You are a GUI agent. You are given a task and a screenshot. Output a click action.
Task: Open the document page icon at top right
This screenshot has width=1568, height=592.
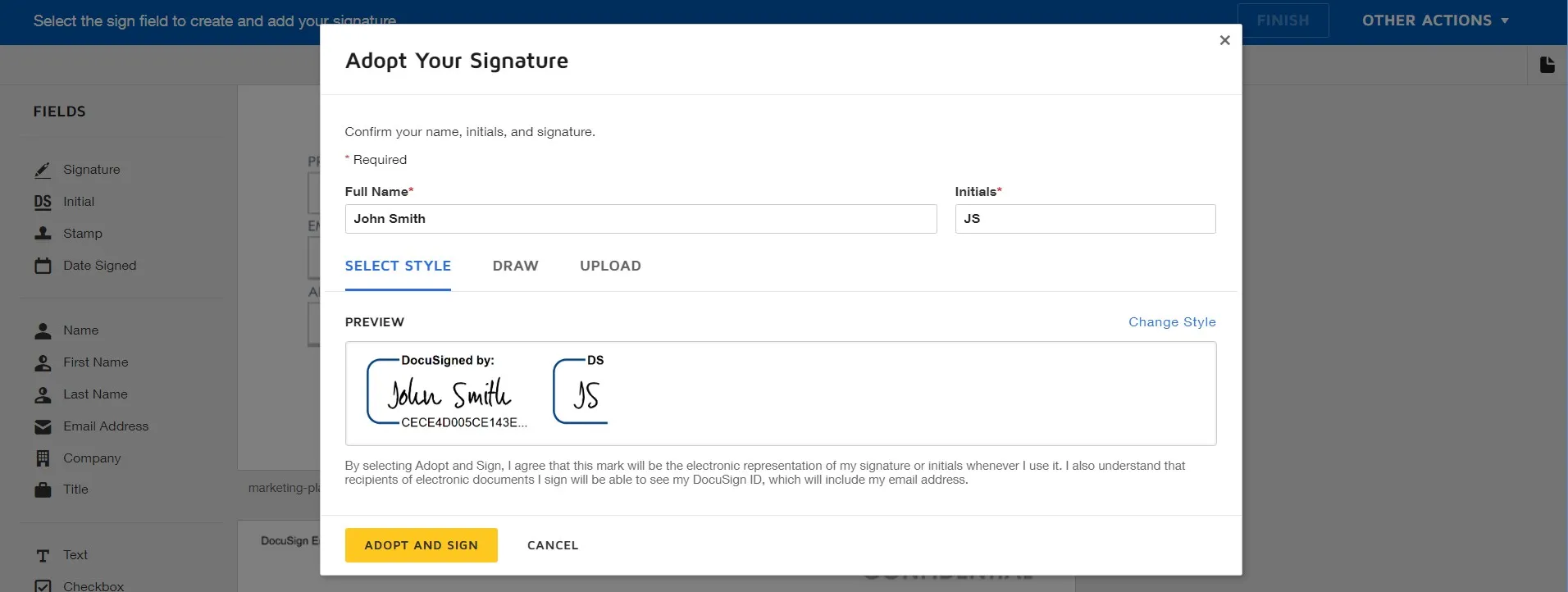[1547, 65]
